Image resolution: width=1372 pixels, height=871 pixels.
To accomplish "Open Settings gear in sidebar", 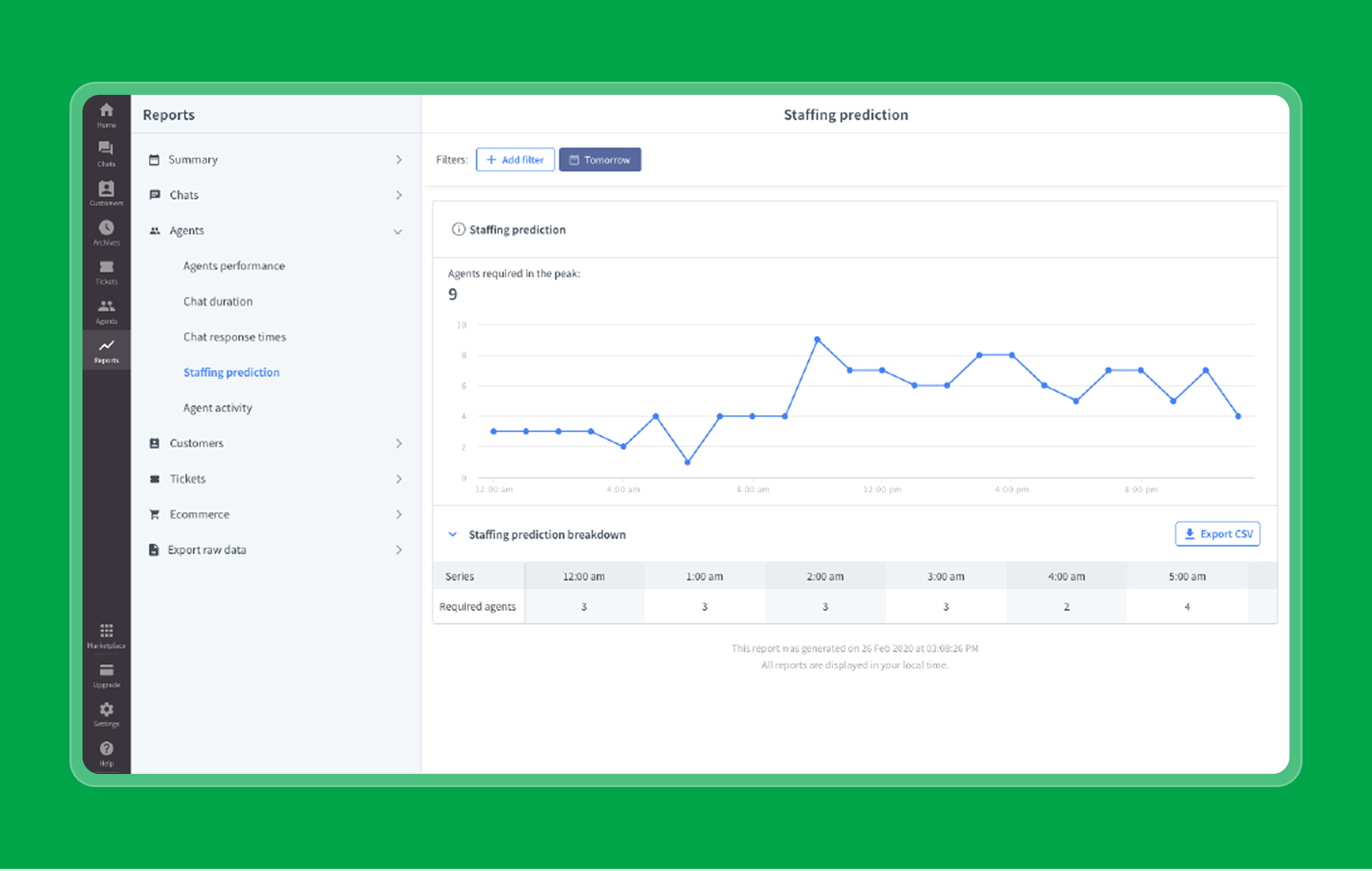I will (x=106, y=713).
